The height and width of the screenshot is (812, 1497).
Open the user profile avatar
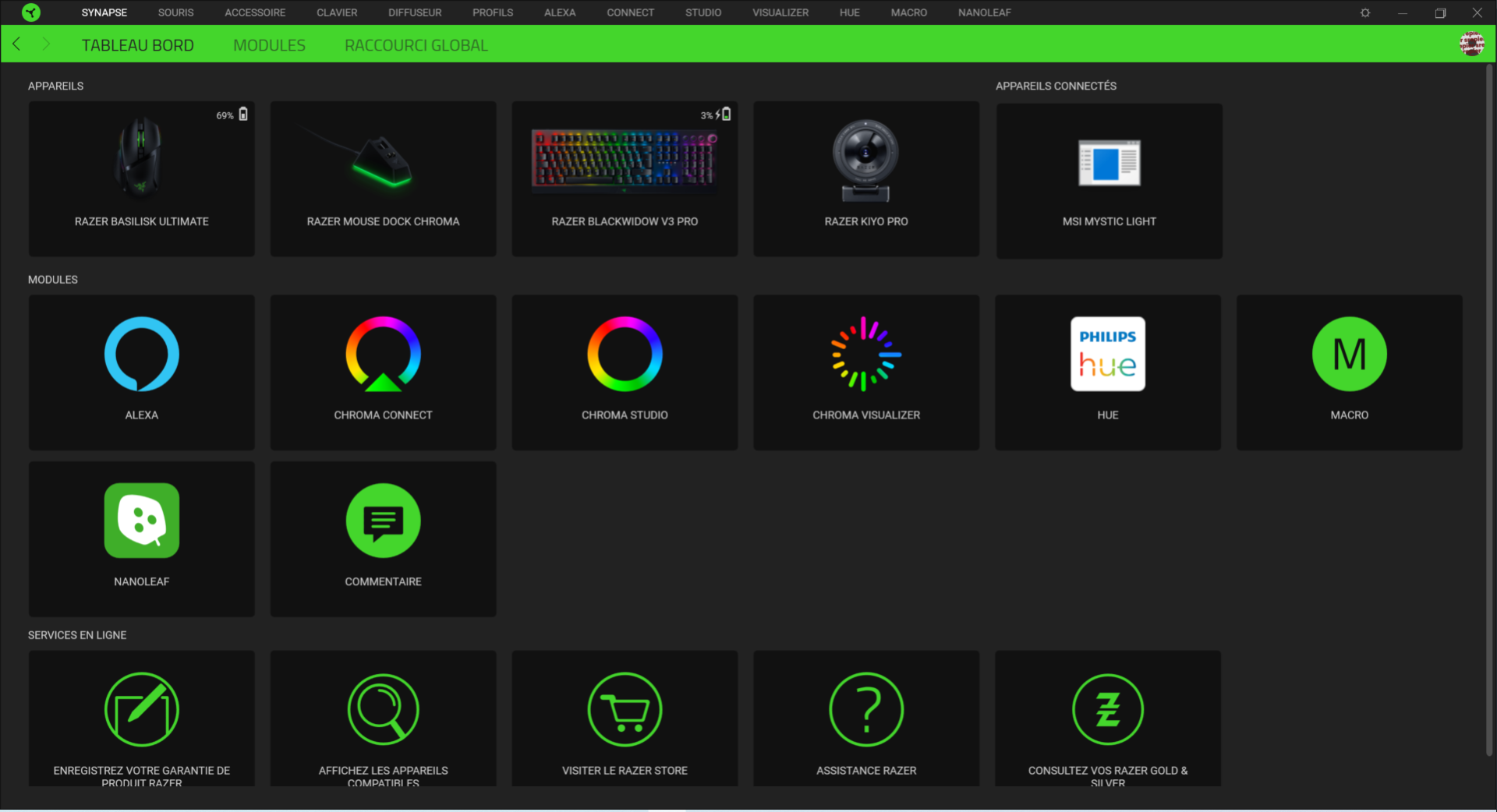pyautogui.click(x=1472, y=44)
